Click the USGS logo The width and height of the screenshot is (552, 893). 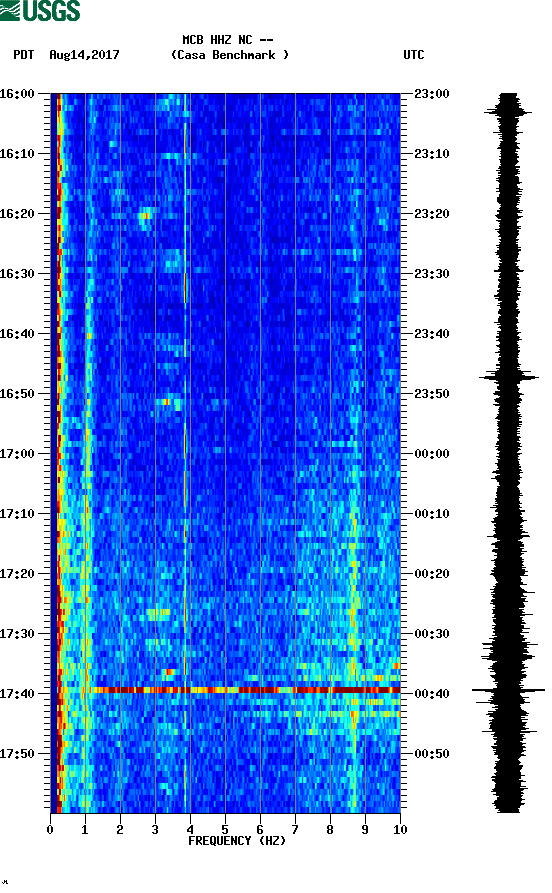[x=40, y=10]
